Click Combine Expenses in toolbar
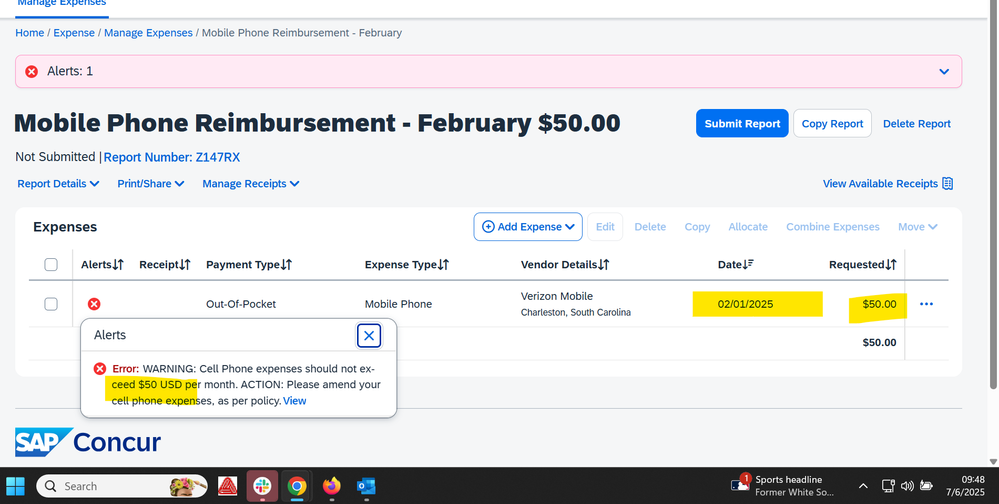The width and height of the screenshot is (999, 504). coord(833,227)
